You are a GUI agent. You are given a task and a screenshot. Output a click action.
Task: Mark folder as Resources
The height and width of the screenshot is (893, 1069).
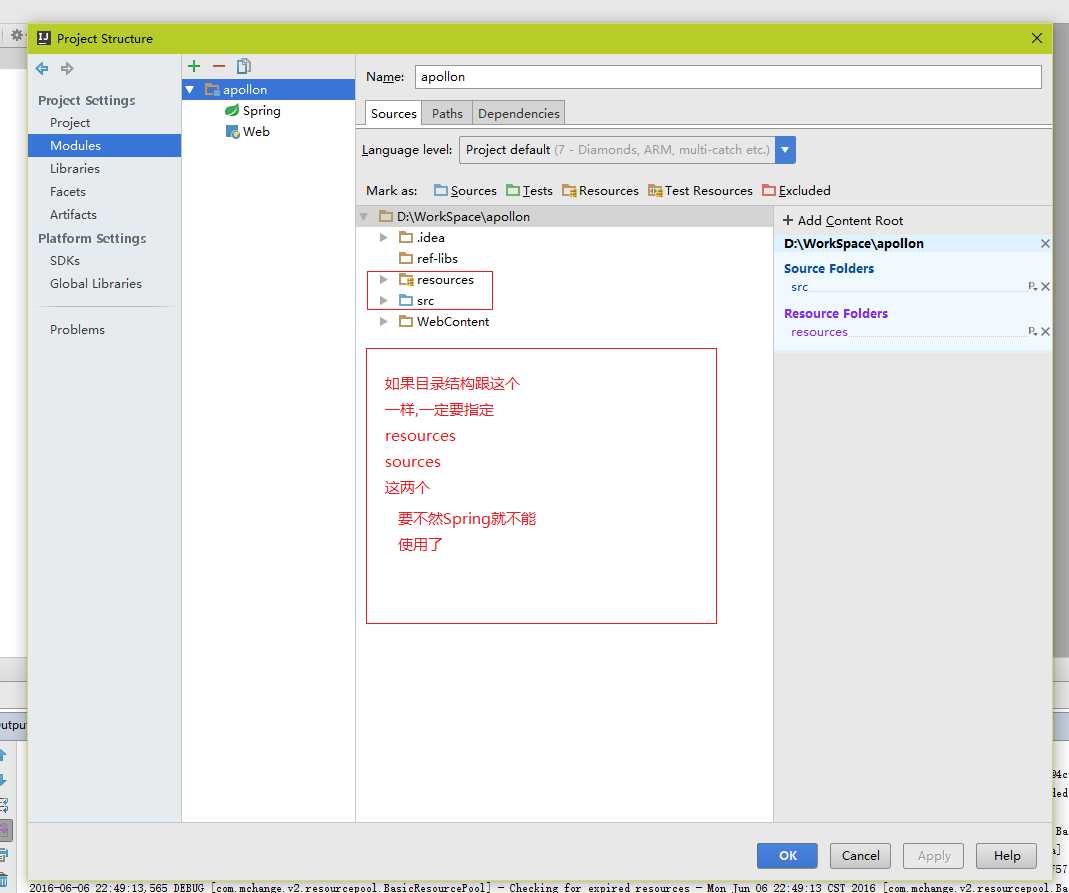tap(600, 191)
